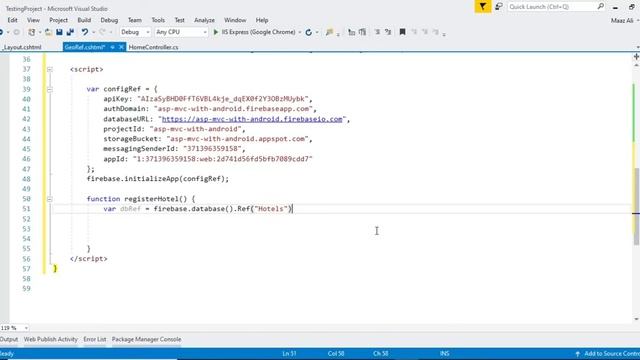Image resolution: width=640 pixels, height=360 pixels.
Task: Click the feedback icon beside Quick Launch
Action: pyautogui.click(x=499, y=7)
